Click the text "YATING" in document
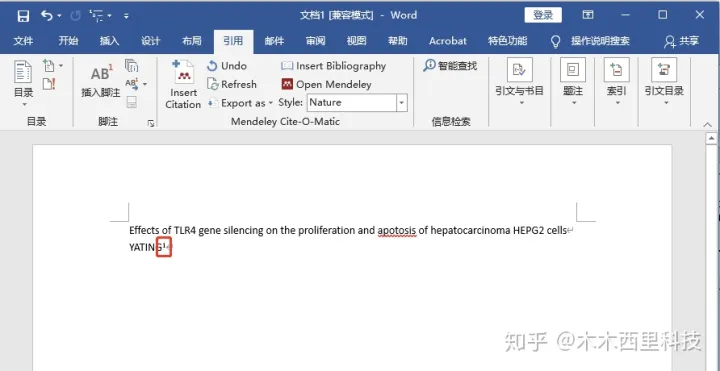Viewport: 720px width, 371px height. [x=146, y=248]
